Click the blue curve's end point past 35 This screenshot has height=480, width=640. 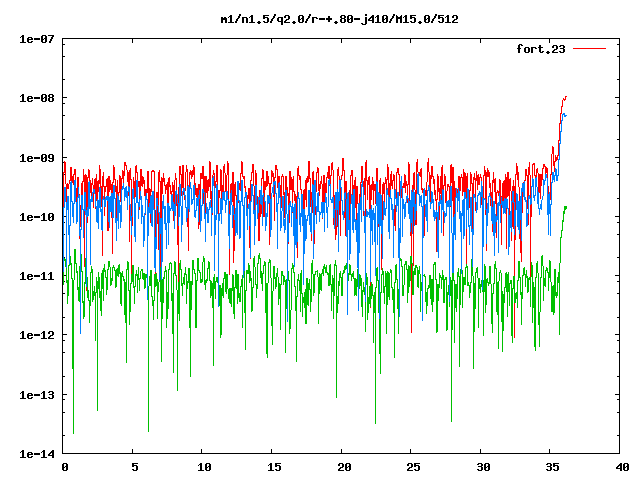coord(566,116)
